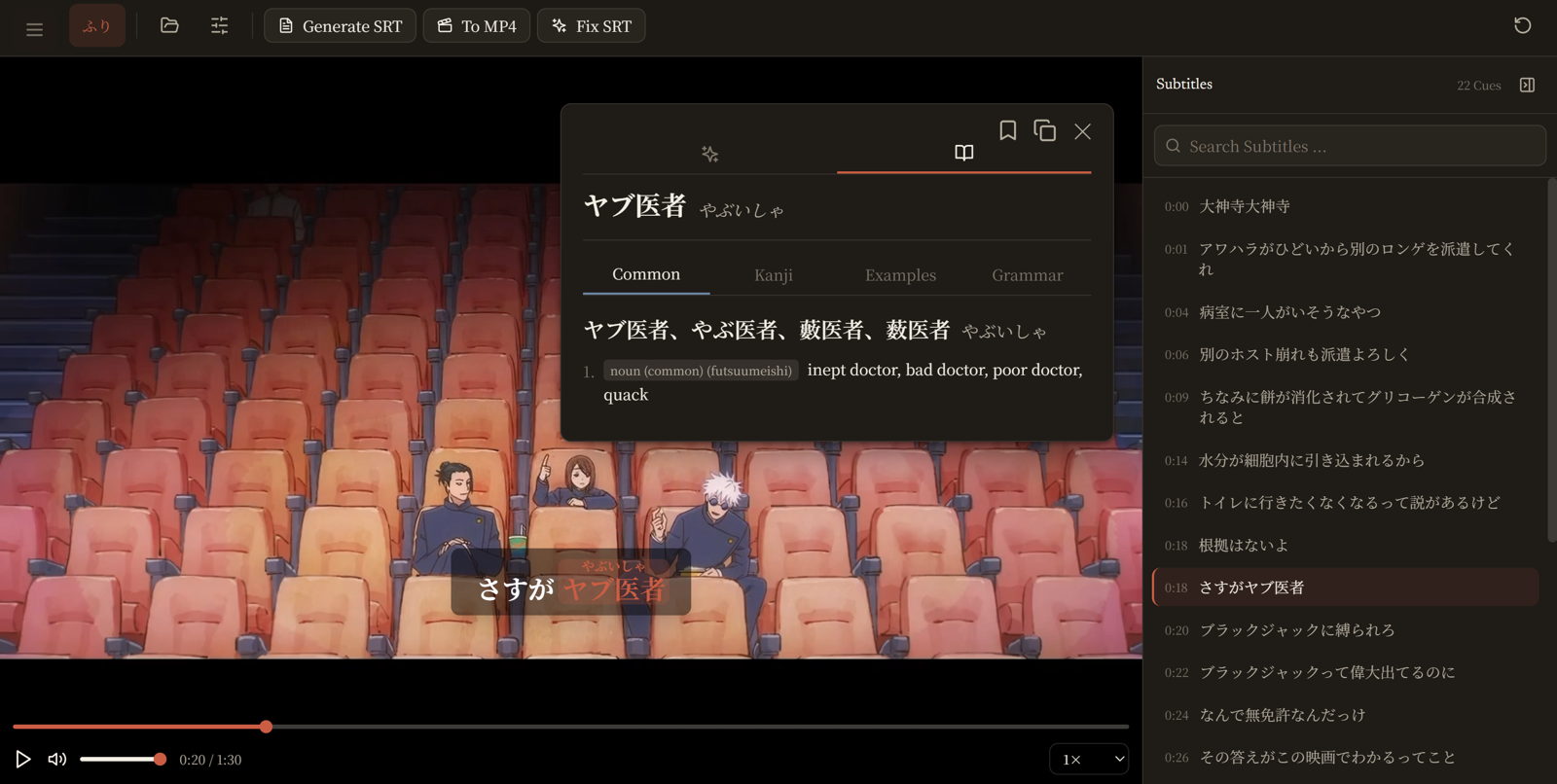Select the highlighted cue さすがヤブ医者
The height and width of the screenshot is (784, 1557).
(x=1346, y=588)
